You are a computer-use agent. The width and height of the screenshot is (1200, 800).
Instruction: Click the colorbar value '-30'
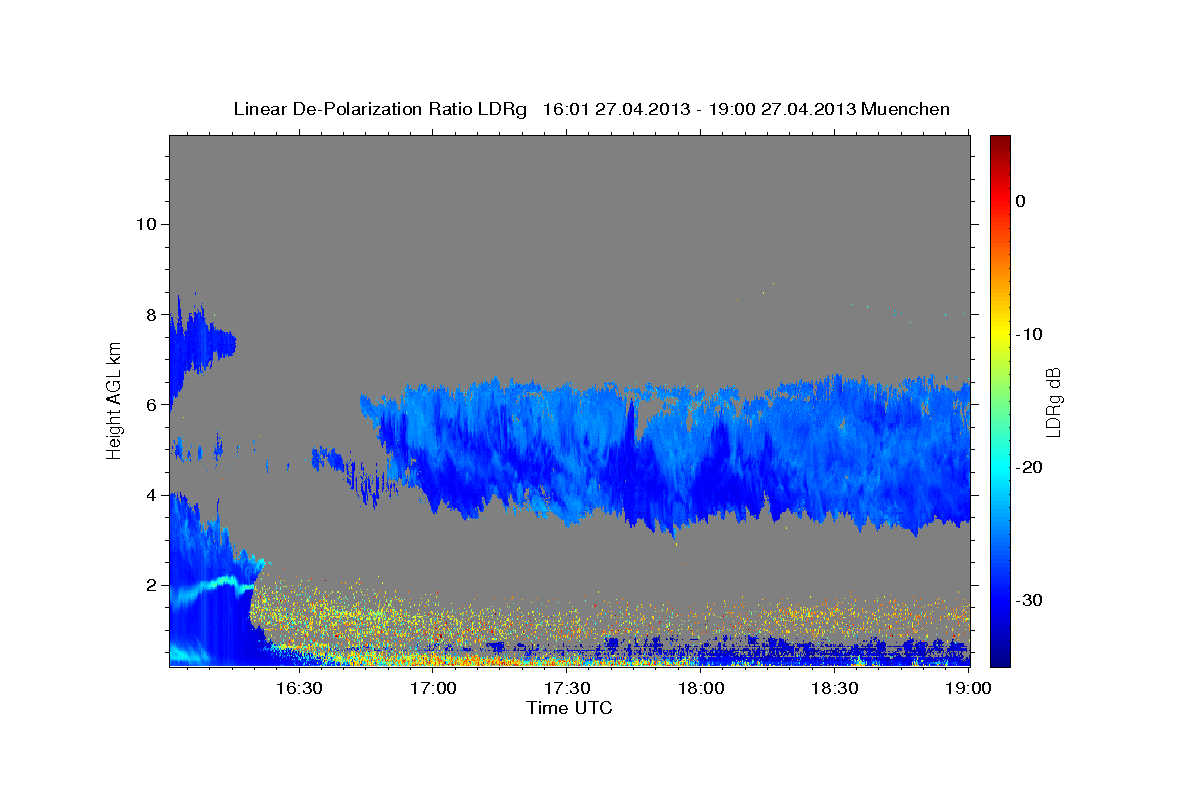(1029, 600)
